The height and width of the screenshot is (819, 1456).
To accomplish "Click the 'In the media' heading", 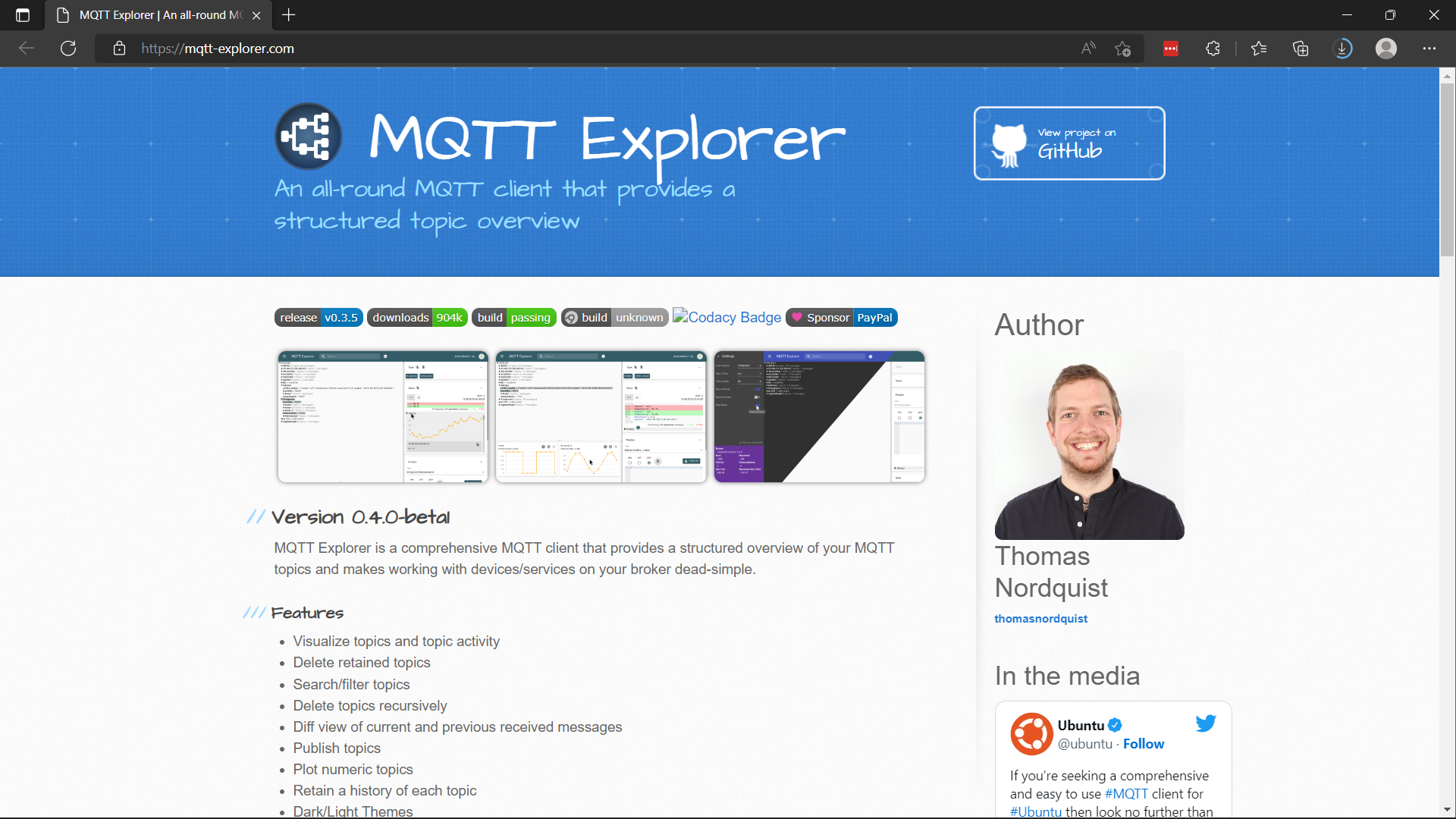I will click(1067, 676).
